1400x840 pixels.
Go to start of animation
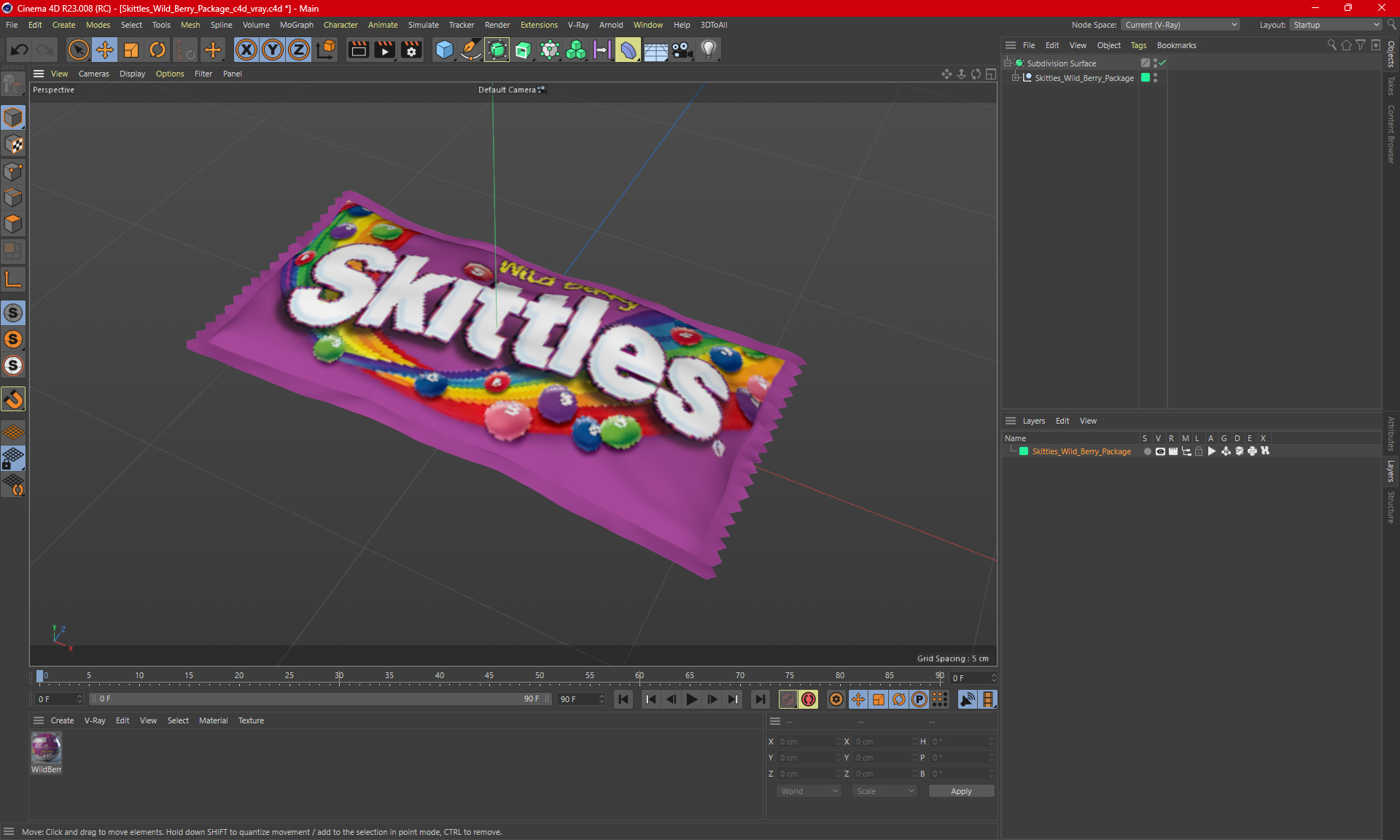point(623,699)
